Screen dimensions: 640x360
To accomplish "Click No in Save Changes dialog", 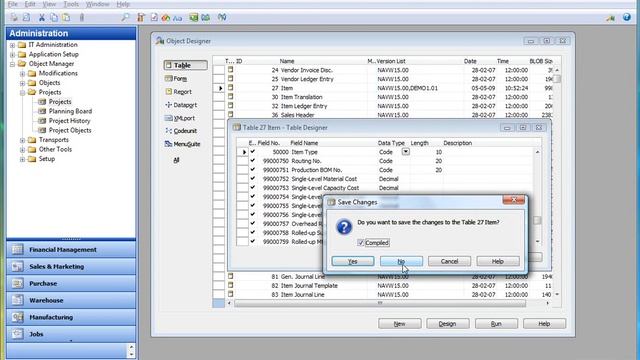I will (x=401, y=261).
